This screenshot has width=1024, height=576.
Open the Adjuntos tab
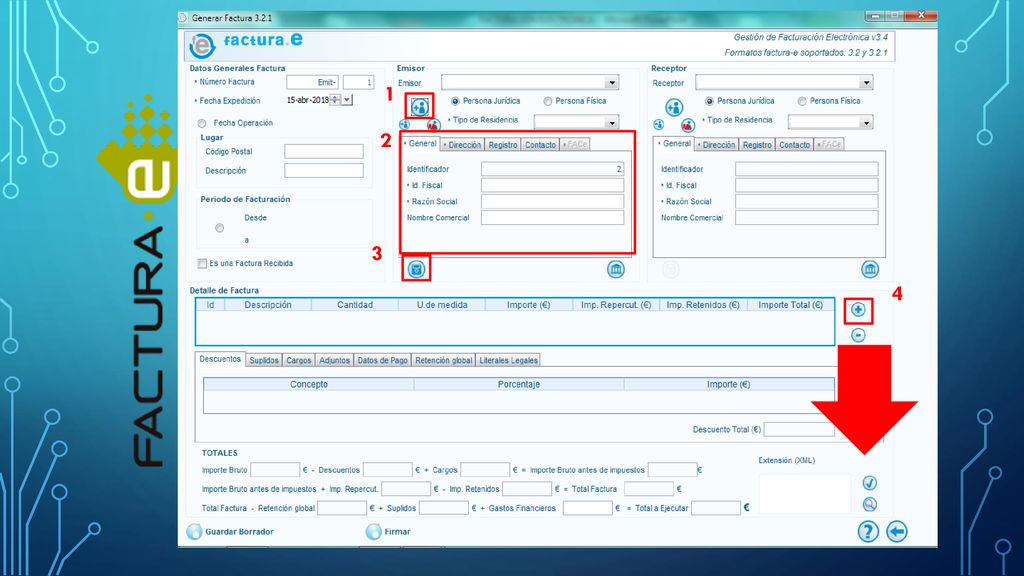pyautogui.click(x=334, y=360)
